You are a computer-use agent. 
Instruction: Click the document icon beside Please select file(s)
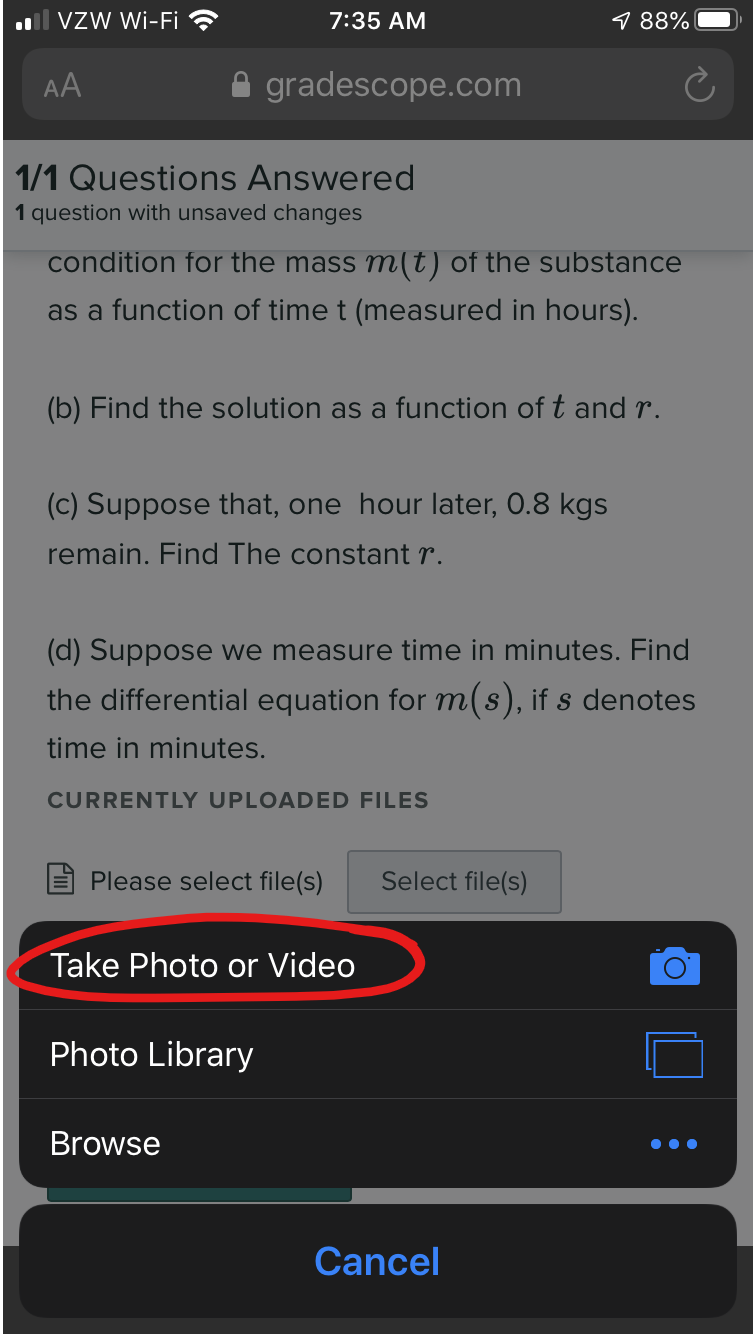(62, 880)
